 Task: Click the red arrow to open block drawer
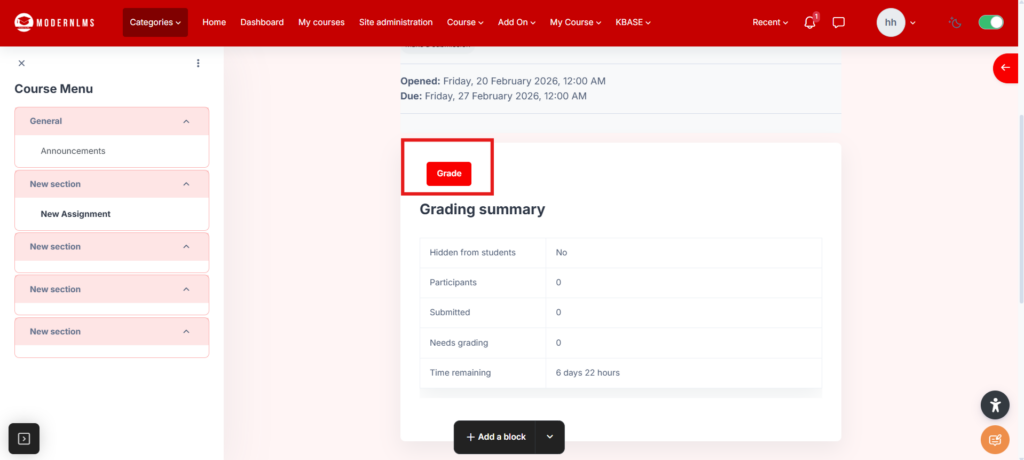(x=1006, y=67)
